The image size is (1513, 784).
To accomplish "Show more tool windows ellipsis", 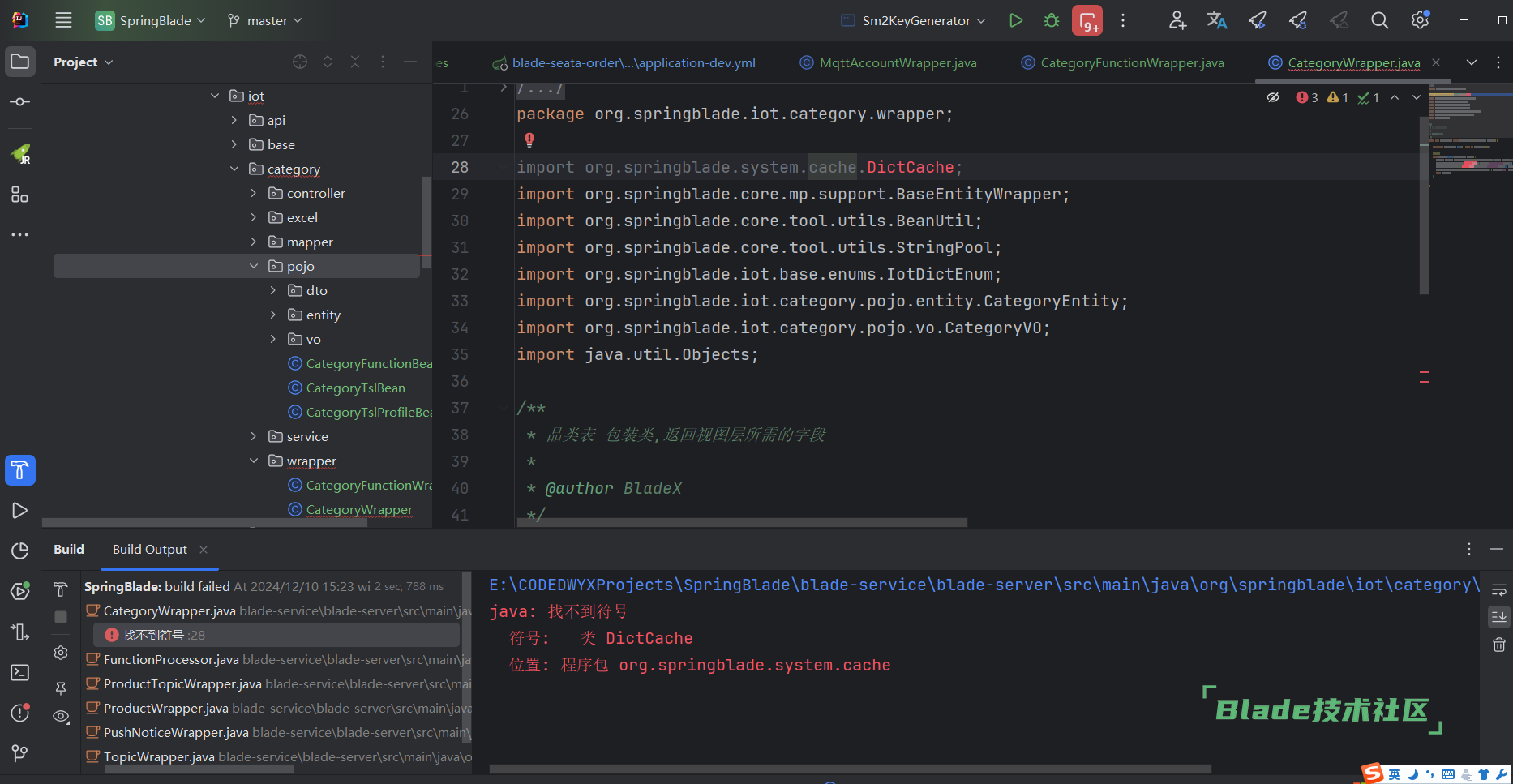I will click(x=20, y=234).
